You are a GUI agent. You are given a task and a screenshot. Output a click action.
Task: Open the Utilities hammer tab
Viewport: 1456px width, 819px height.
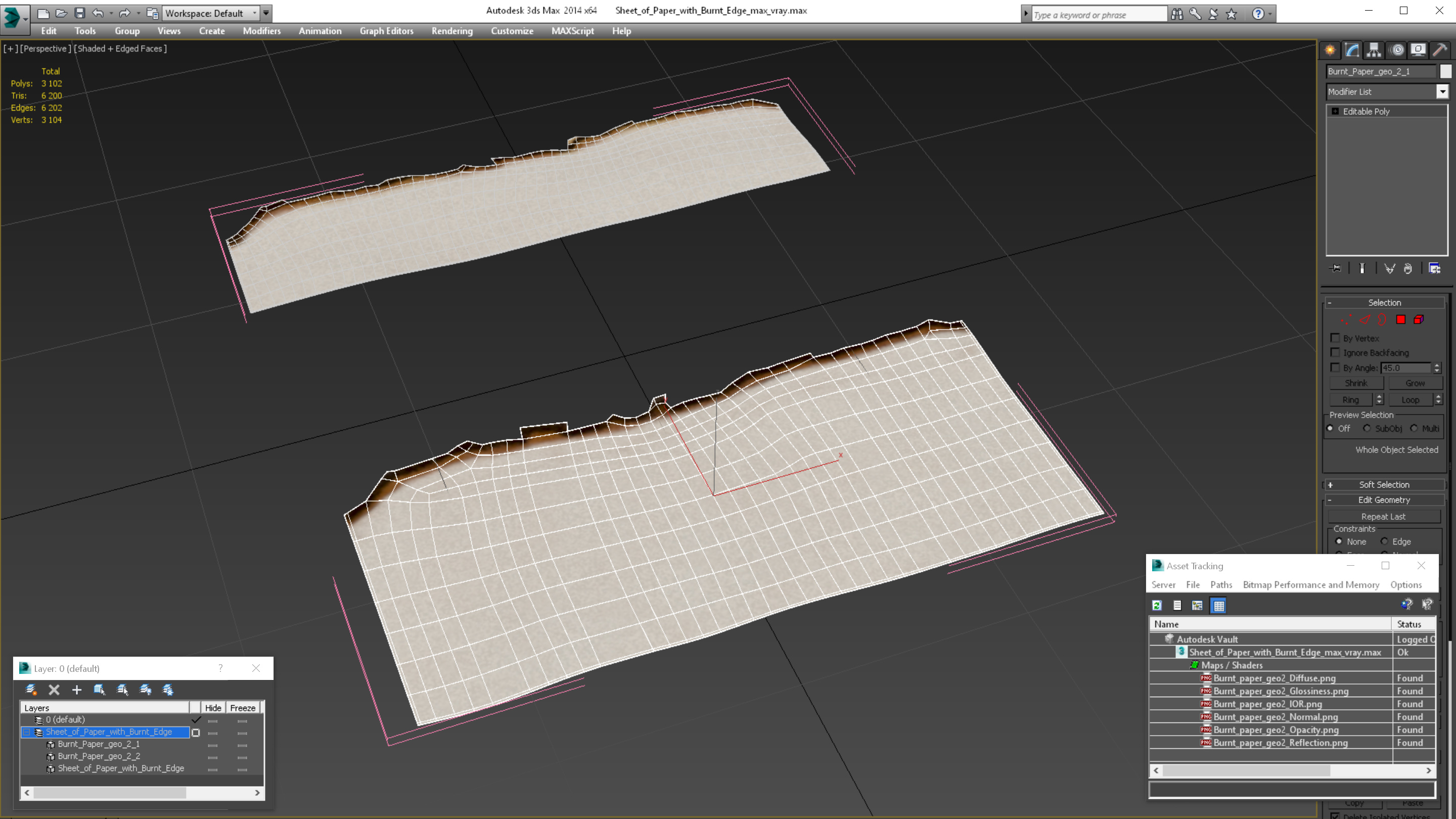coord(1440,51)
